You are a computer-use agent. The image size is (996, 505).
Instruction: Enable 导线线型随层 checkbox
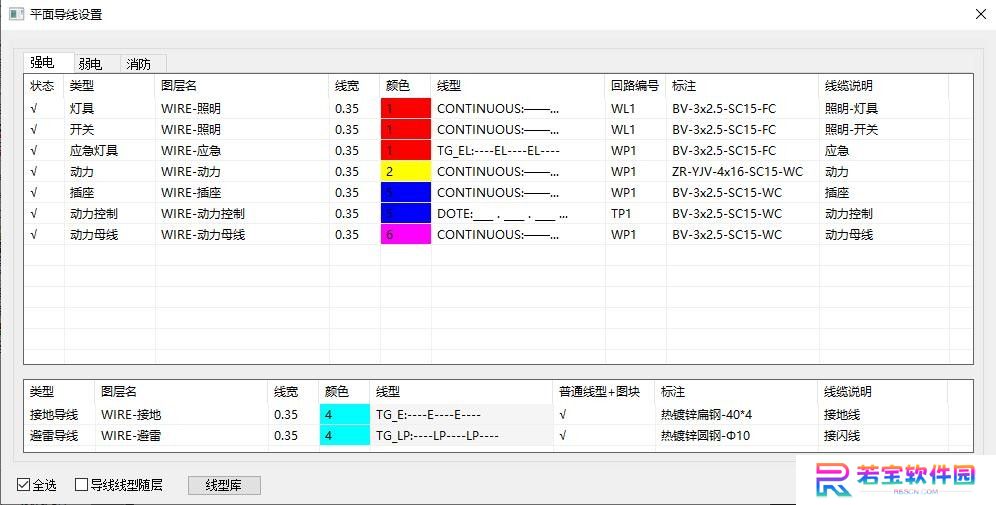tap(81, 485)
